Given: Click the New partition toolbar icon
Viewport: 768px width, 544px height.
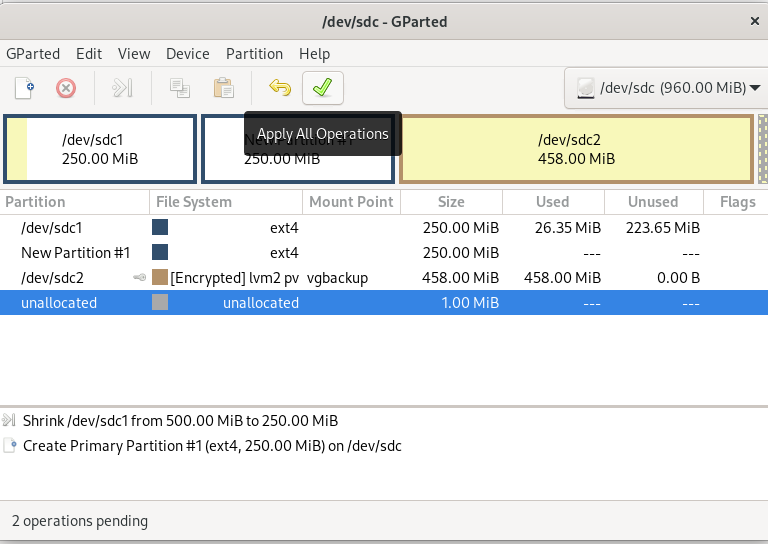Looking at the screenshot, I should 24,88.
